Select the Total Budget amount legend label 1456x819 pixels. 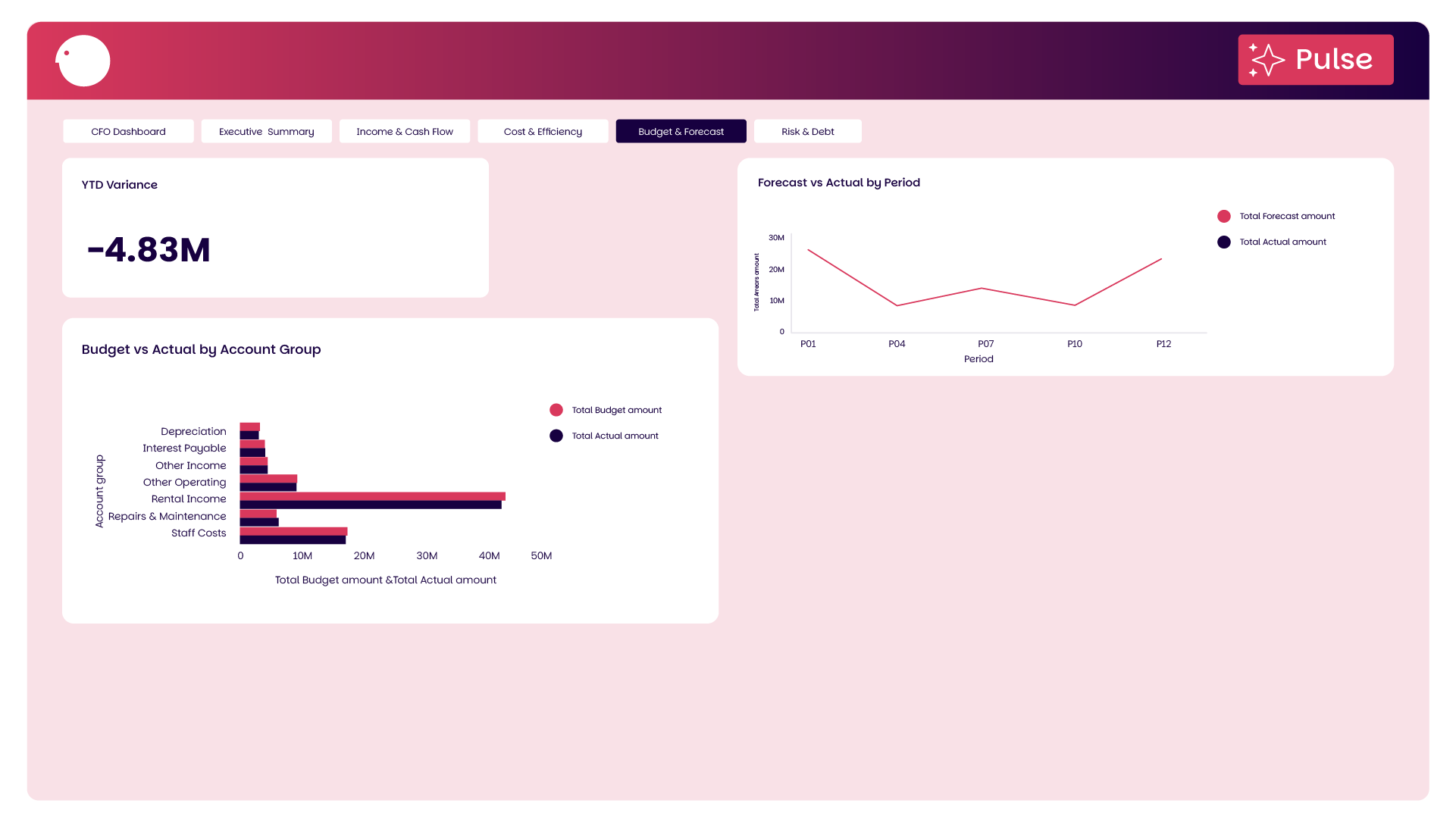point(617,410)
